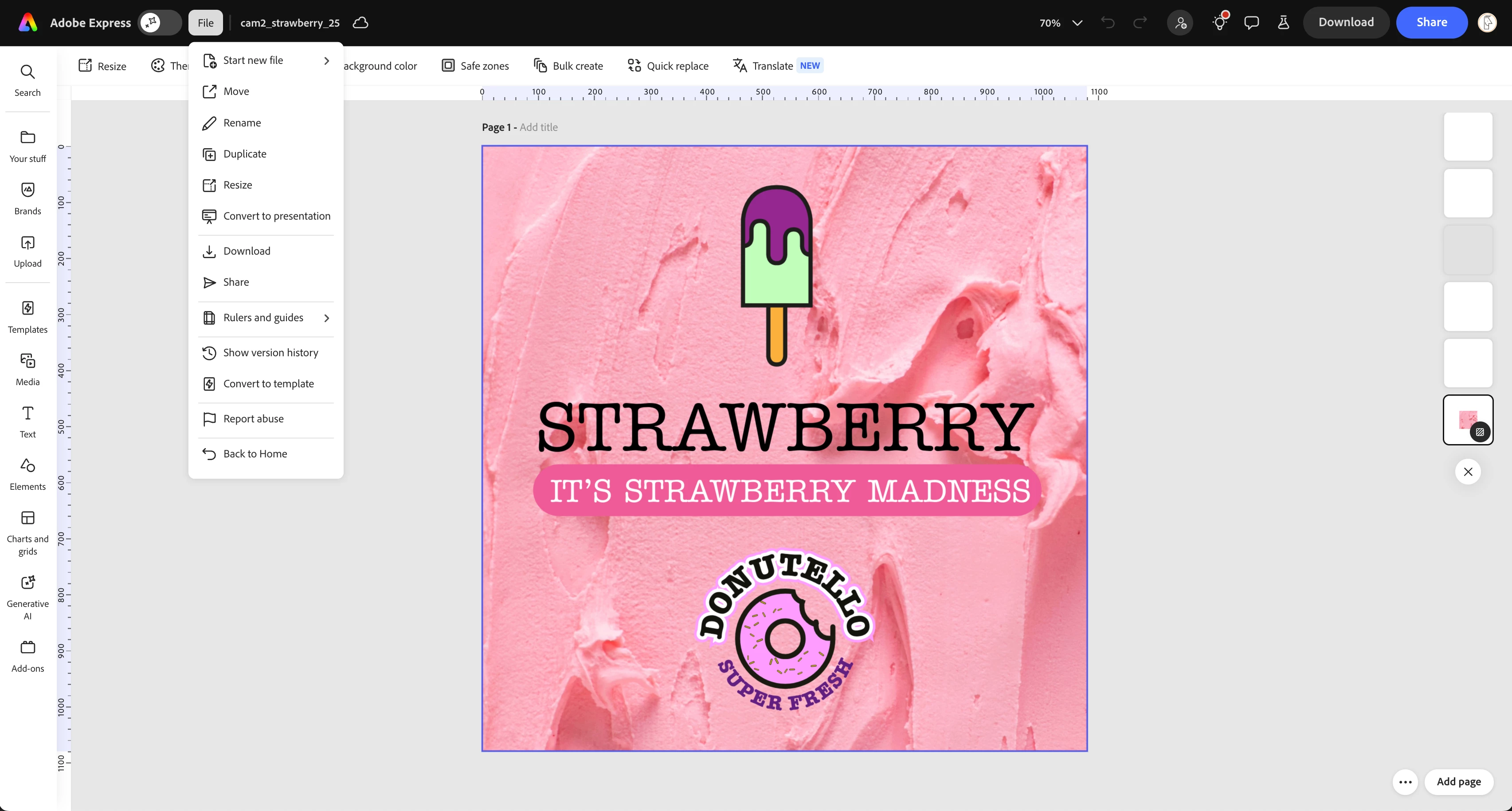Redo the last action
This screenshot has width=1512, height=811.
click(1140, 22)
